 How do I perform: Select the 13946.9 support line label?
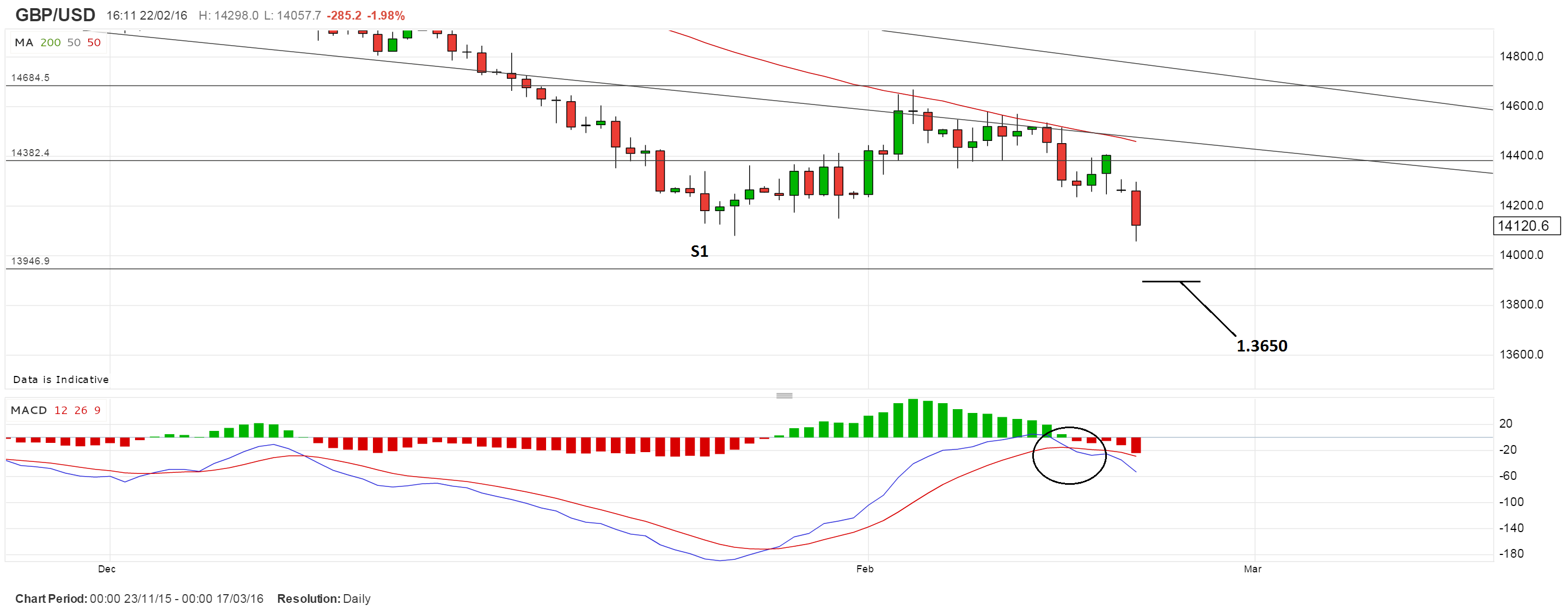click(30, 261)
